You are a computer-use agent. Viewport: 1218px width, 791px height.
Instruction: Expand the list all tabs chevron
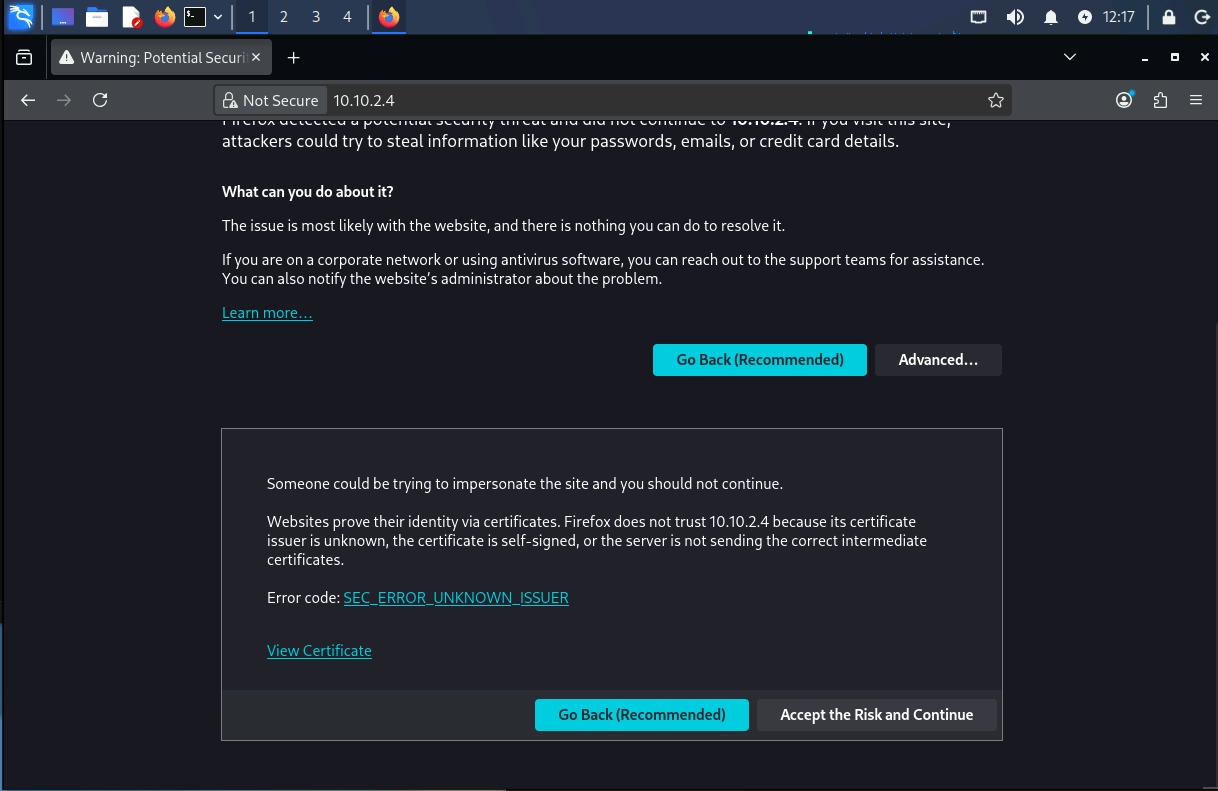[x=1070, y=57]
